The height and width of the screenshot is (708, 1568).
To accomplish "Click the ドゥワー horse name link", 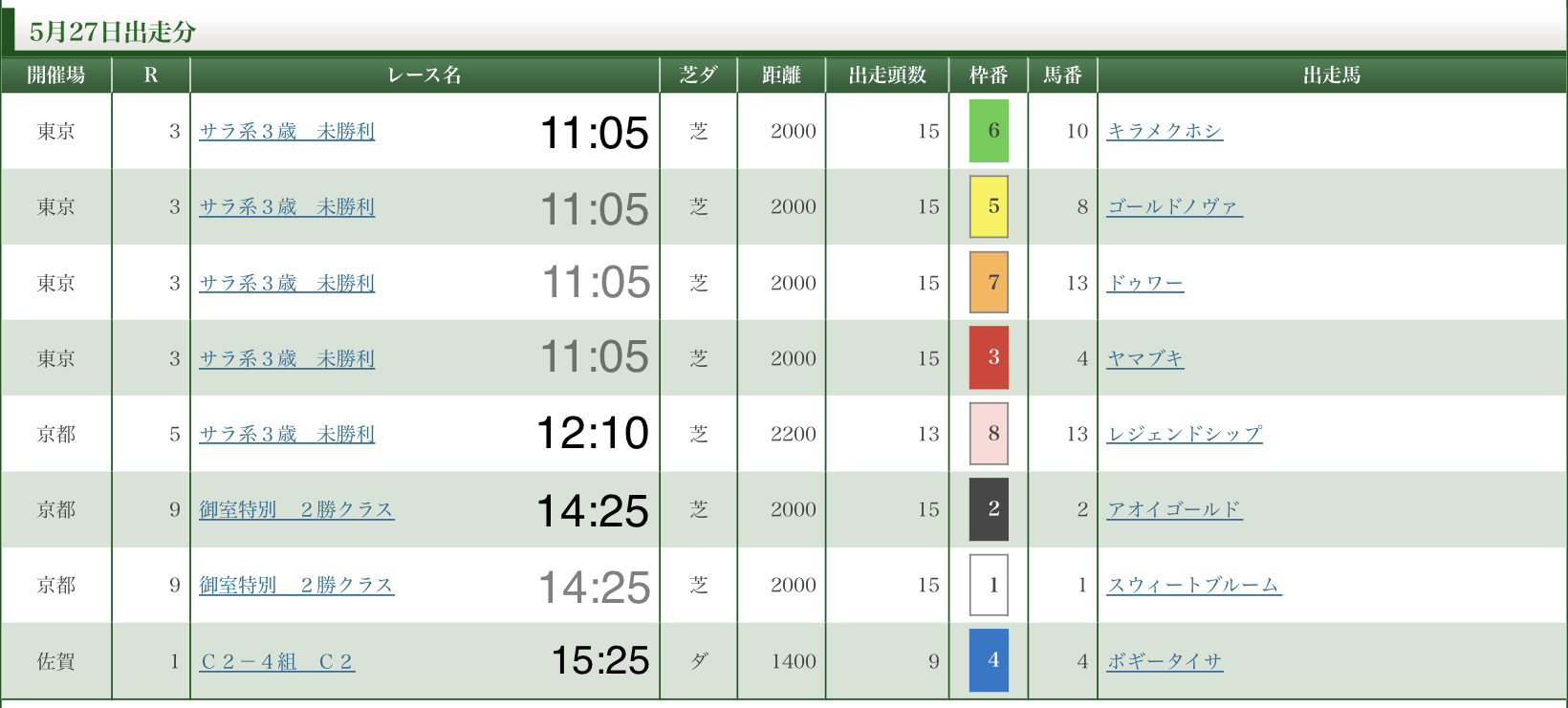I will tap(1145, 283).
